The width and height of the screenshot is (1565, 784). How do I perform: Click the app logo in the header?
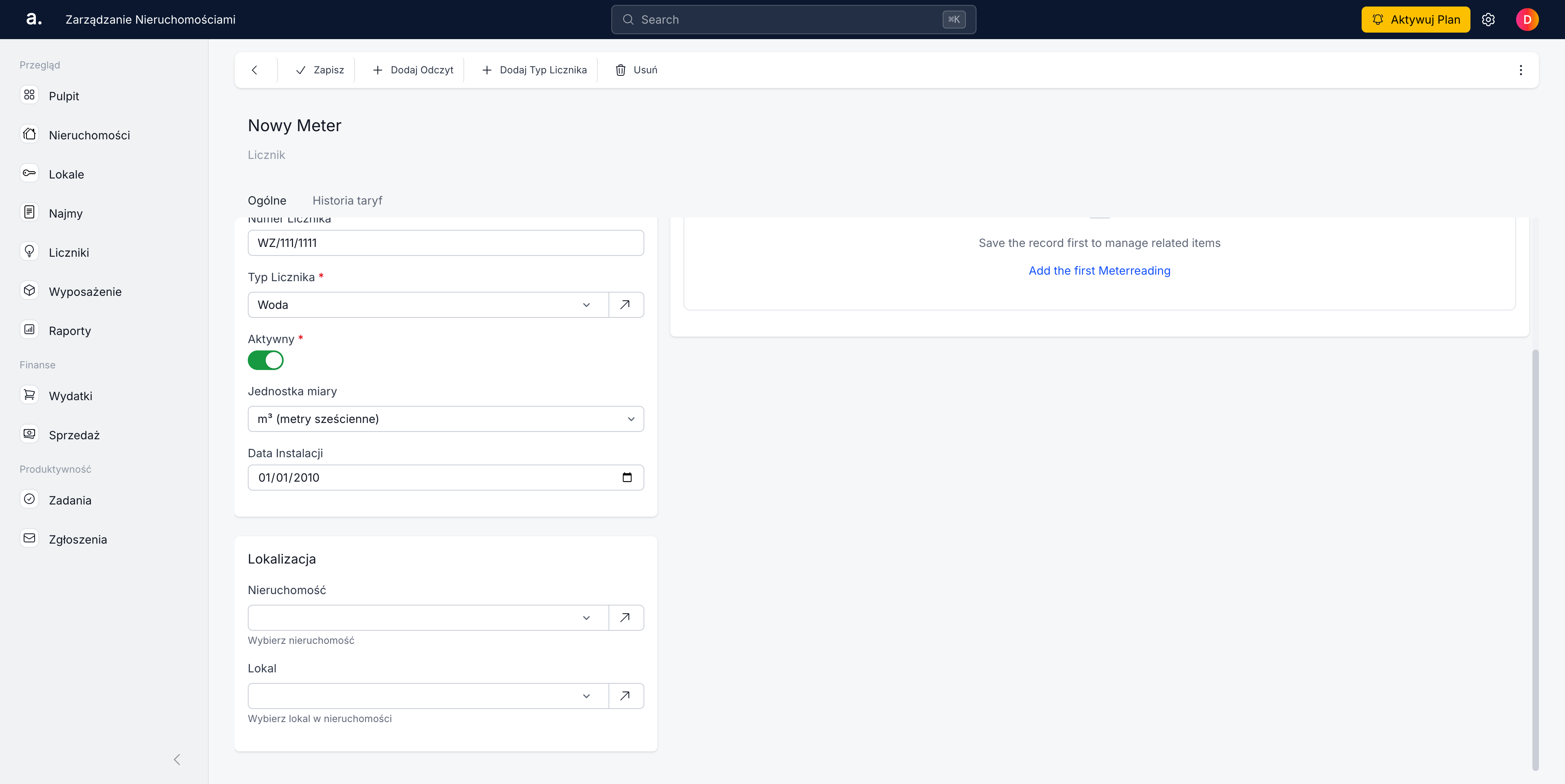33,20
